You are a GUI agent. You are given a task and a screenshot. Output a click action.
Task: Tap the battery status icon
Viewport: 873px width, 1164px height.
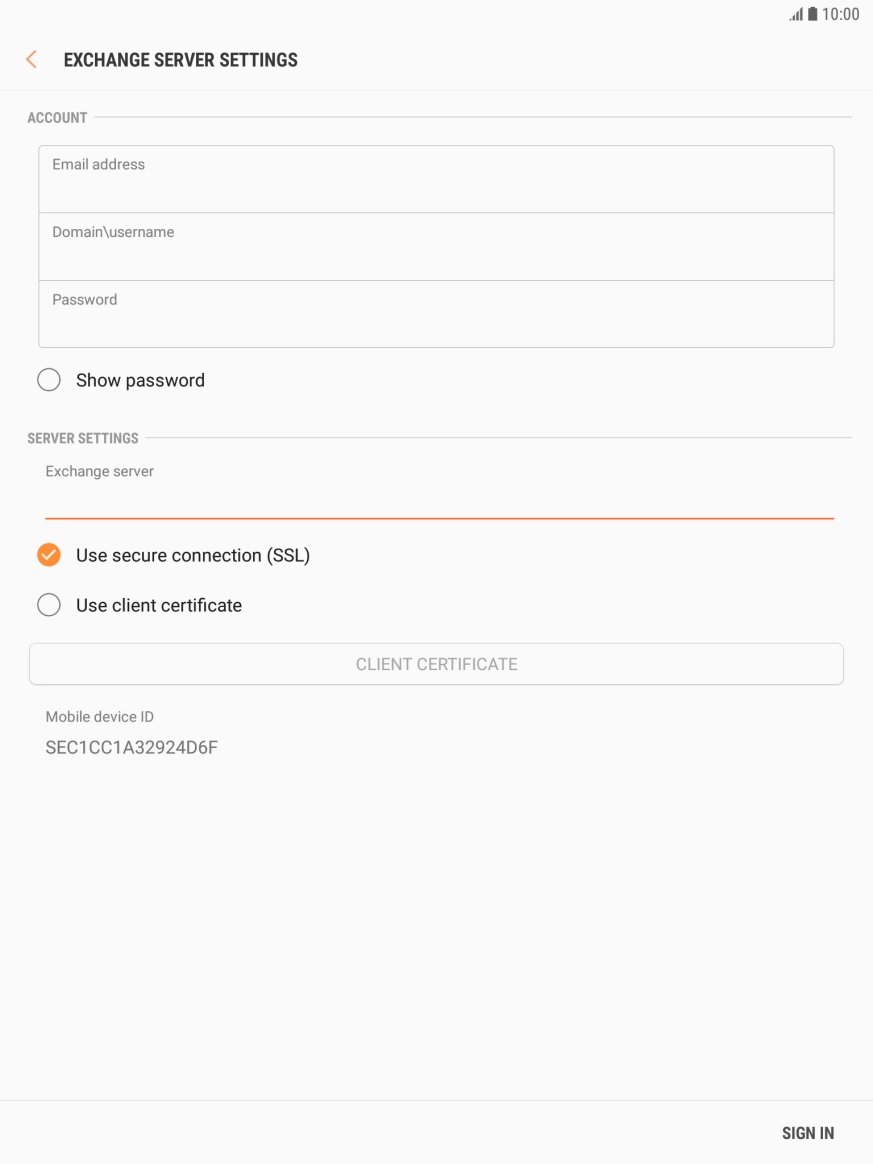click(x=812, y=15)
